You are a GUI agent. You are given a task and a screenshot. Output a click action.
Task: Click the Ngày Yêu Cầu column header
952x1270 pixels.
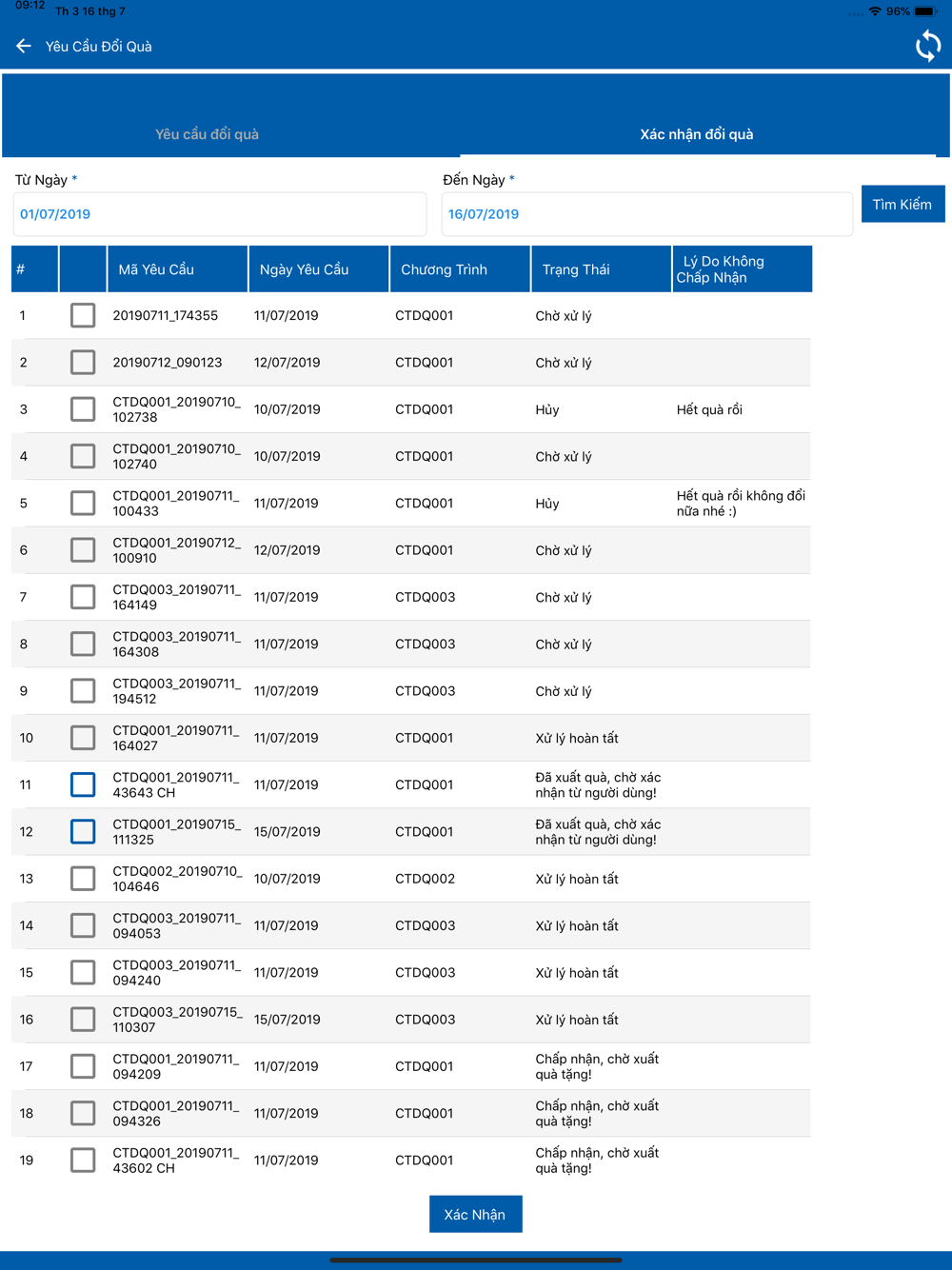(x=319, y=268)
